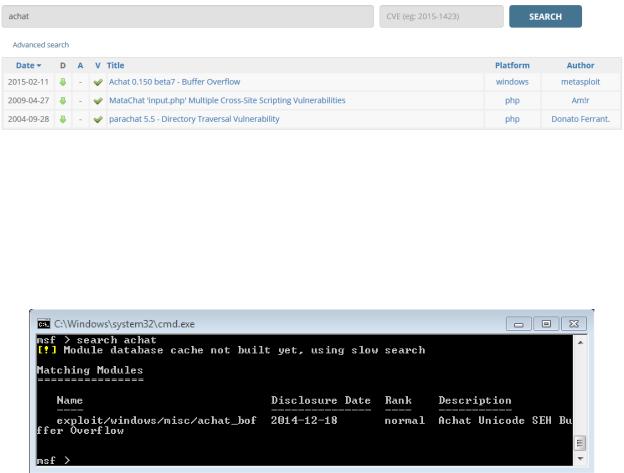Open the Advanced search link

(x=41, y=45)
